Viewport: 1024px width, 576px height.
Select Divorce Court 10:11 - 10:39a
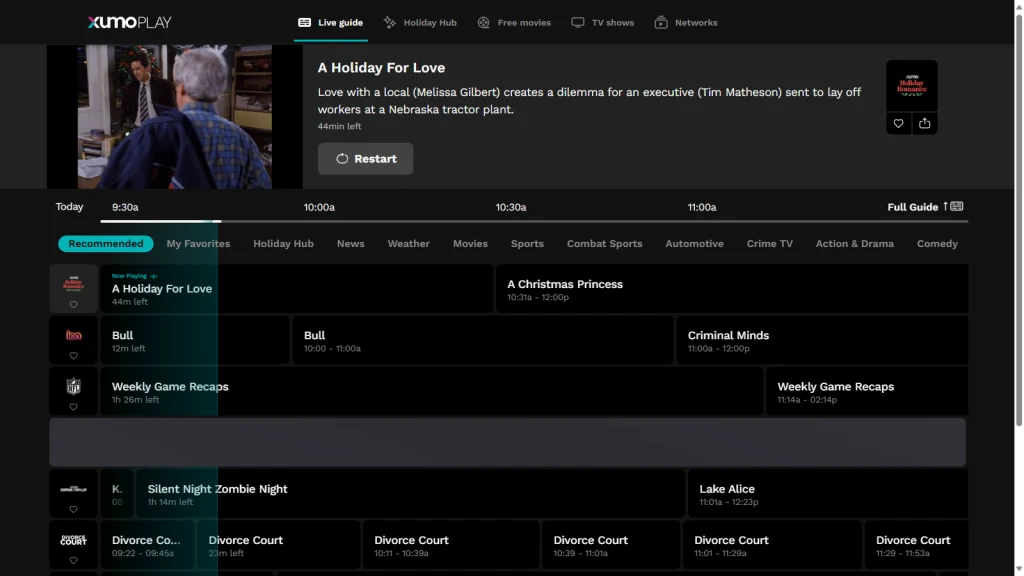[451, 545]
